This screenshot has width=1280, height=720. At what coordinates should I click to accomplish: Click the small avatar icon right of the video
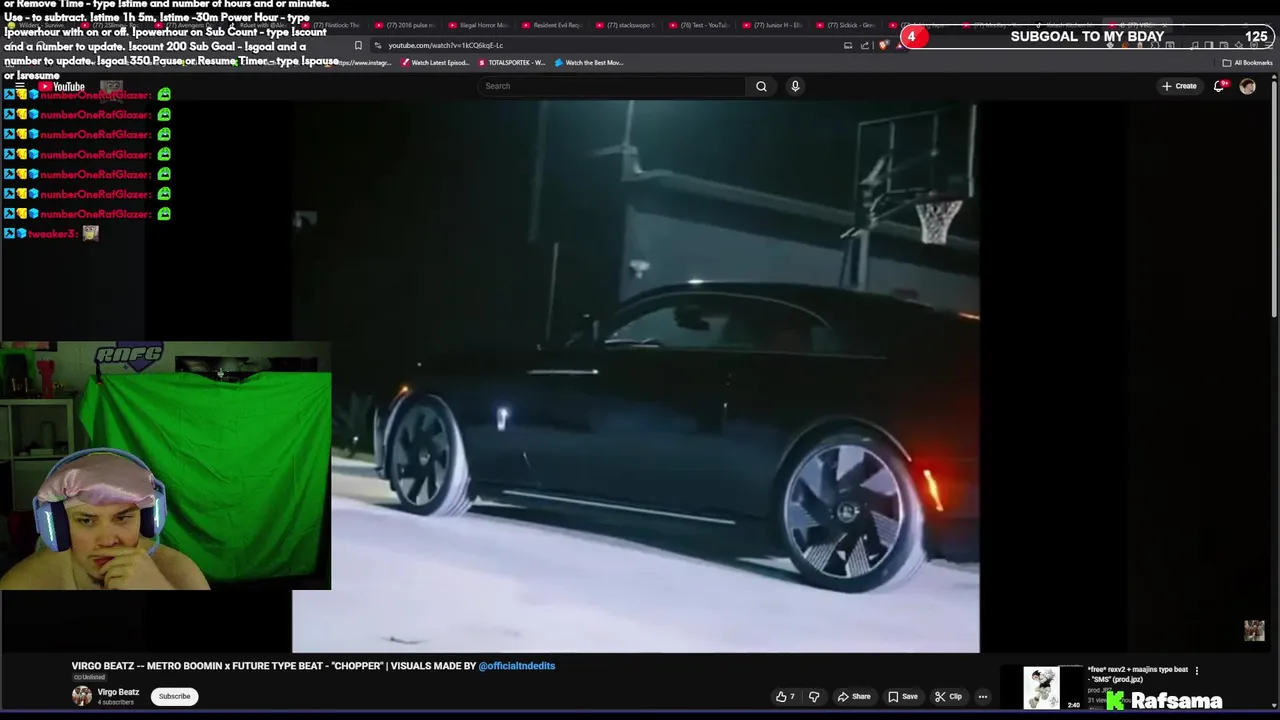coord(1254,630)
